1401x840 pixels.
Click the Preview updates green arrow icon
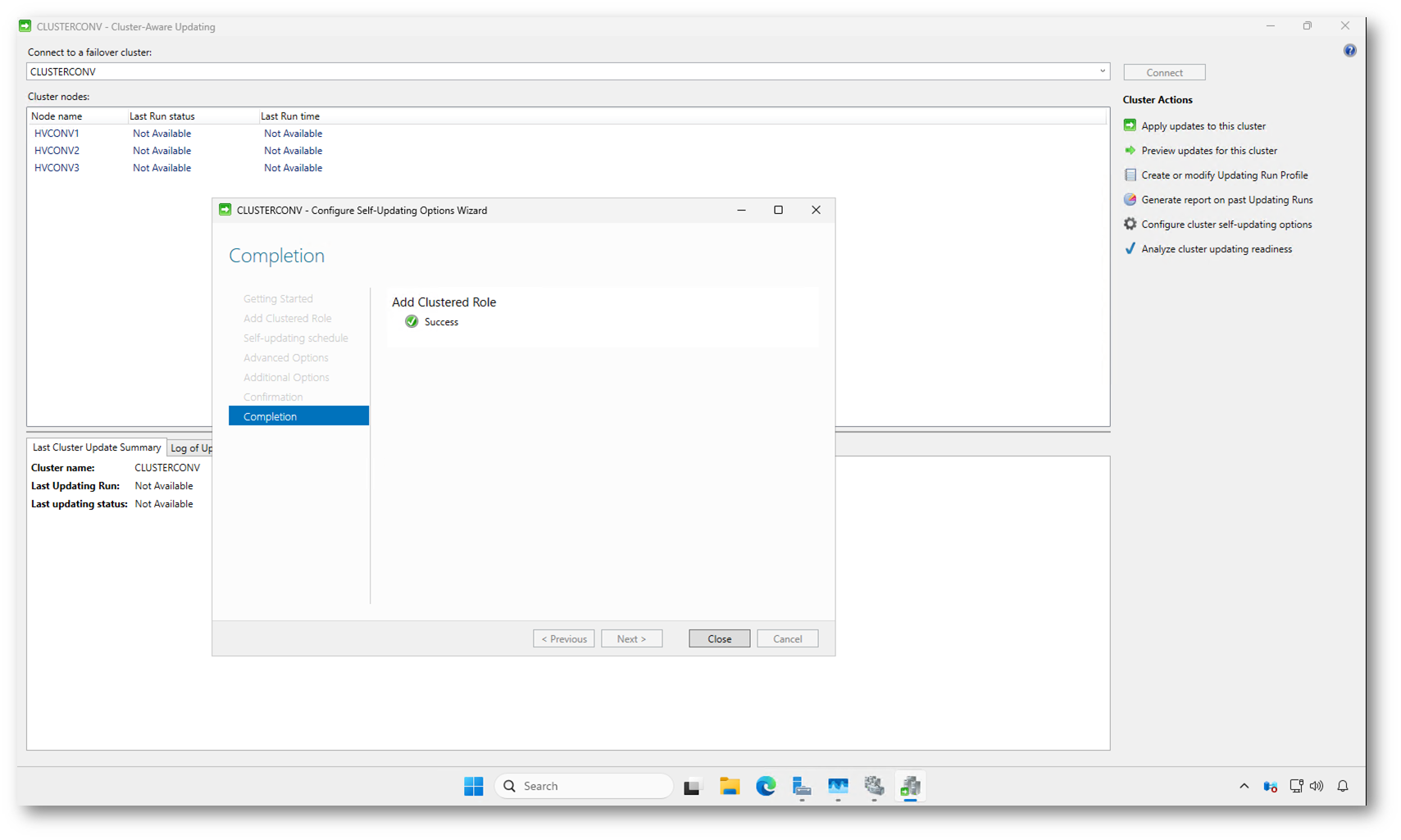[1130, 150]
